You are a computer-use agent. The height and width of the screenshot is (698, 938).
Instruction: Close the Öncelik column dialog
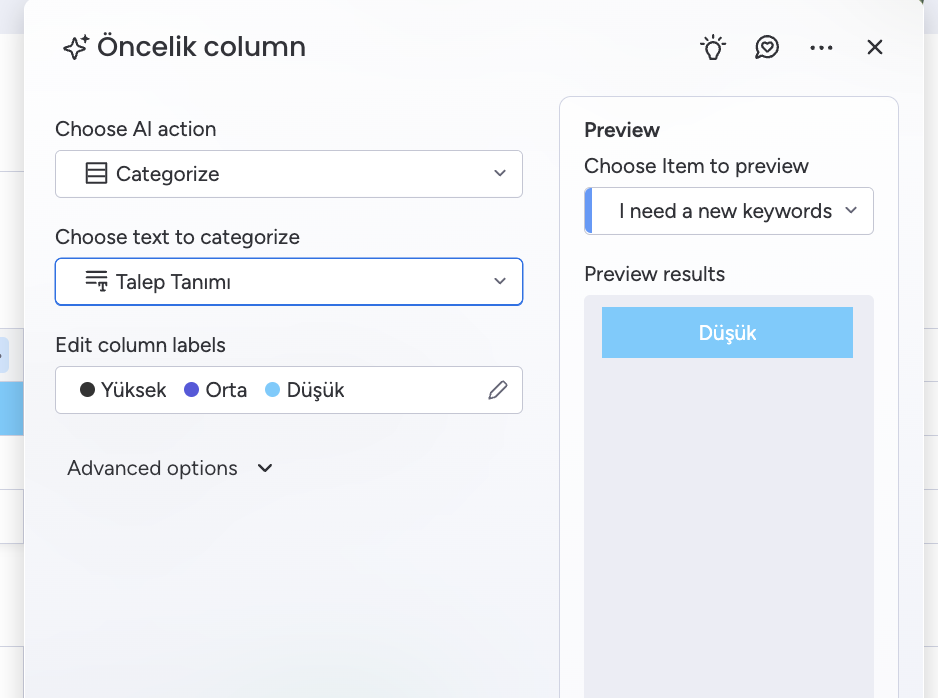point(875,47)
